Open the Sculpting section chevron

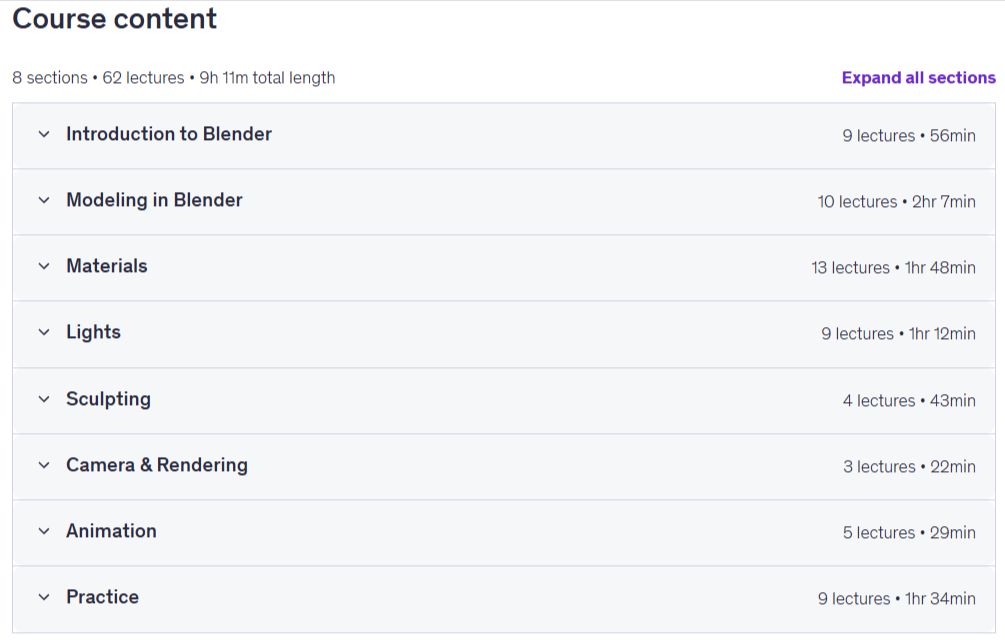(44, 399)
